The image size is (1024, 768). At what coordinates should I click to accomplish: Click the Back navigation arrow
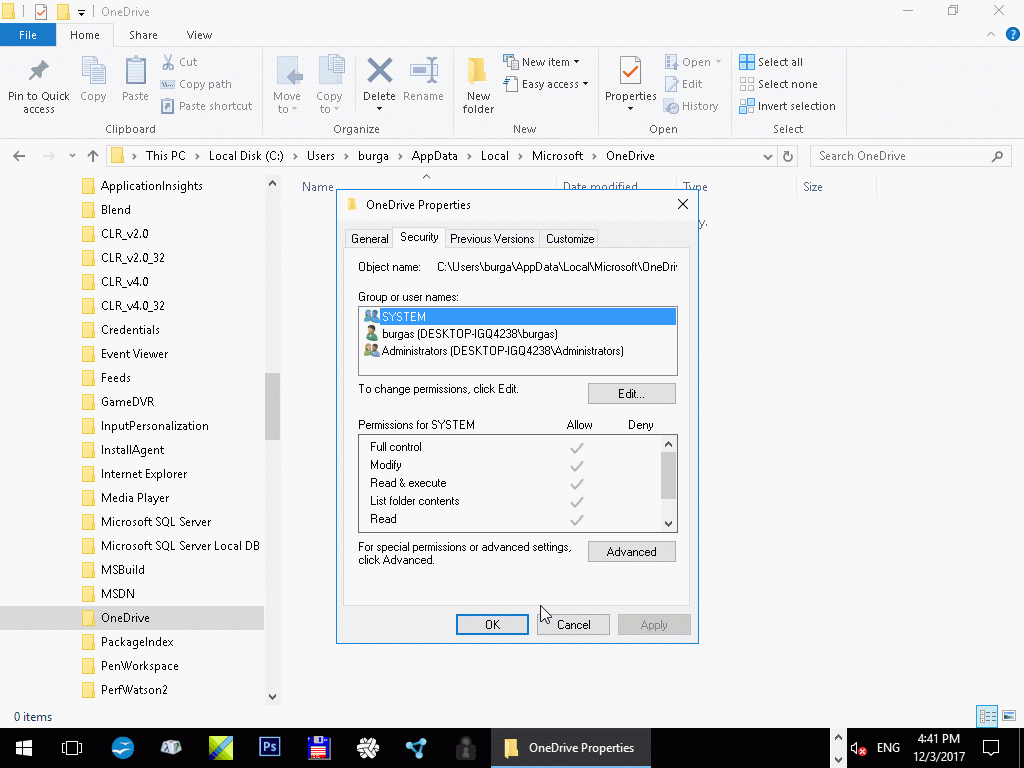pos(19,156)
